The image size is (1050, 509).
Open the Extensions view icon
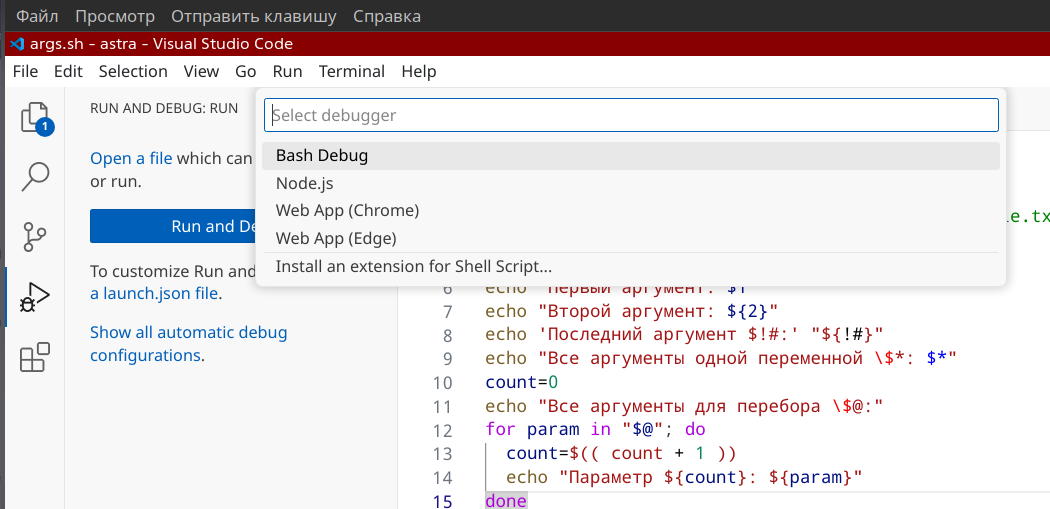click(x=35, y=356)
